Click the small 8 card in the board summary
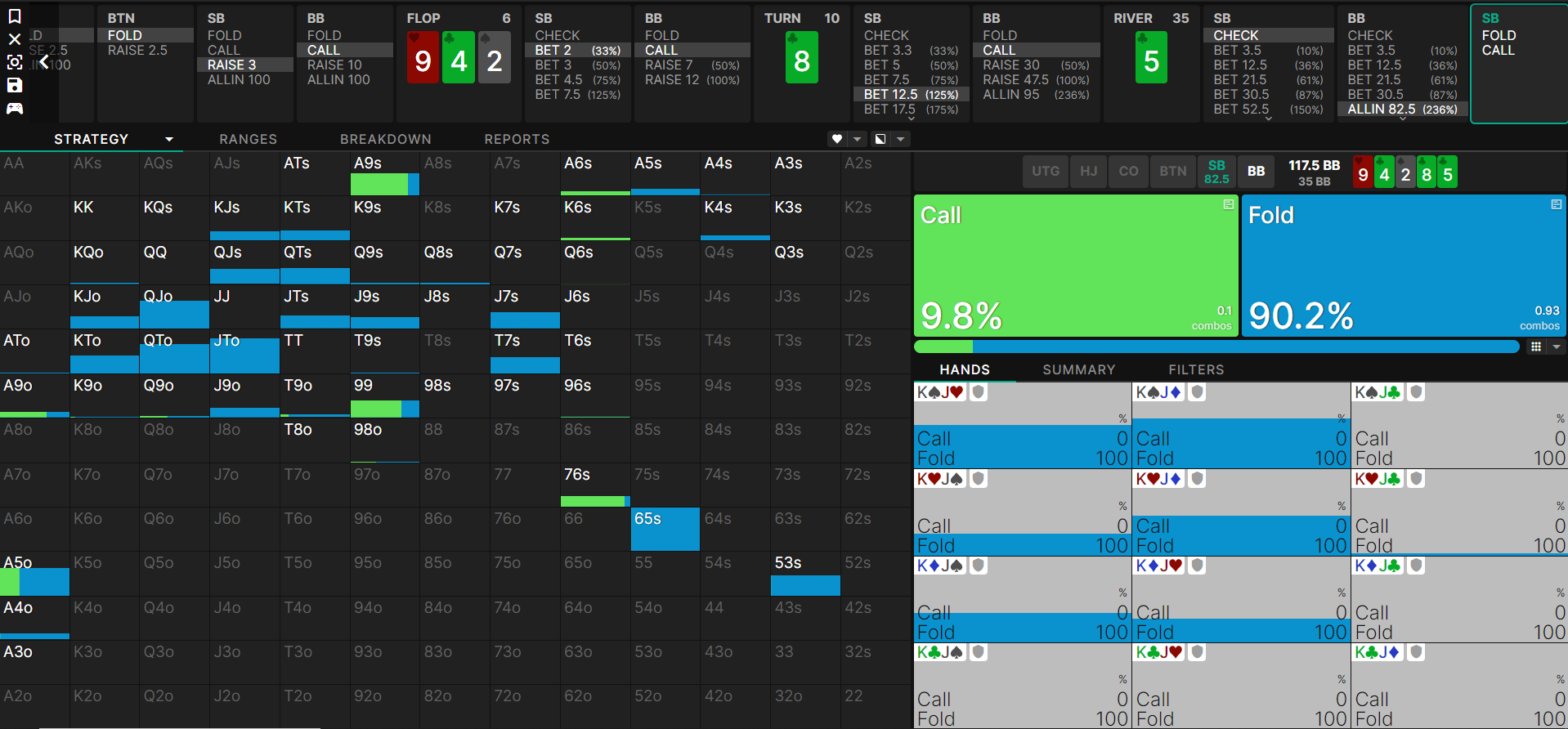The height and width of the screenshot is (729, 1568). [1427, 172]
